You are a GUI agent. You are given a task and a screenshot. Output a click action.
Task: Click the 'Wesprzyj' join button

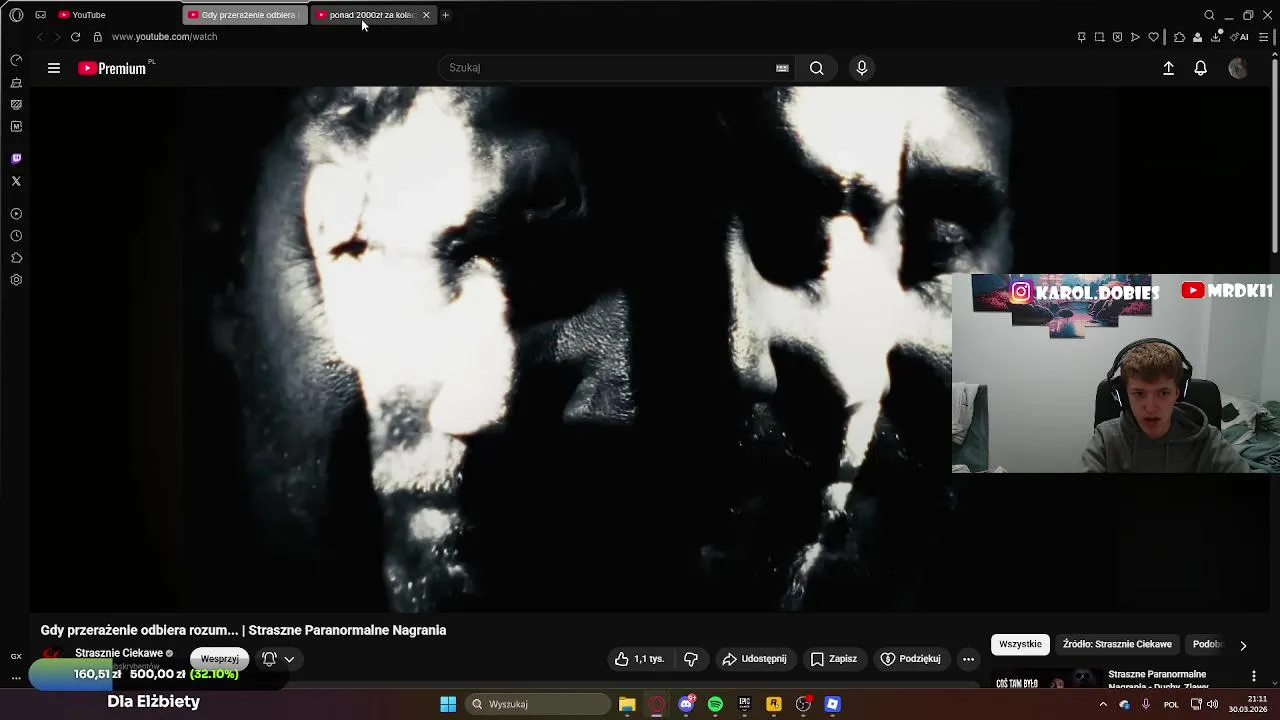coord(220,659)
